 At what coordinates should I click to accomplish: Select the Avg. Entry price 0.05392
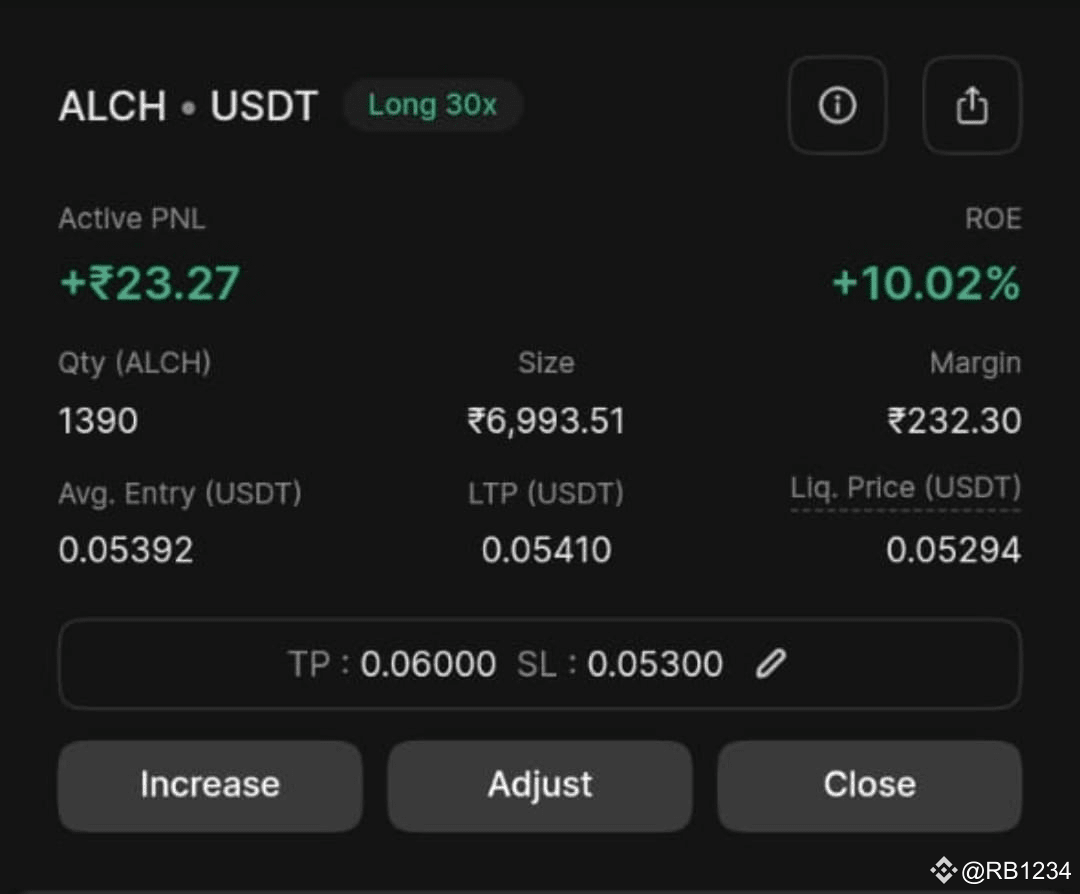[125, 549]
